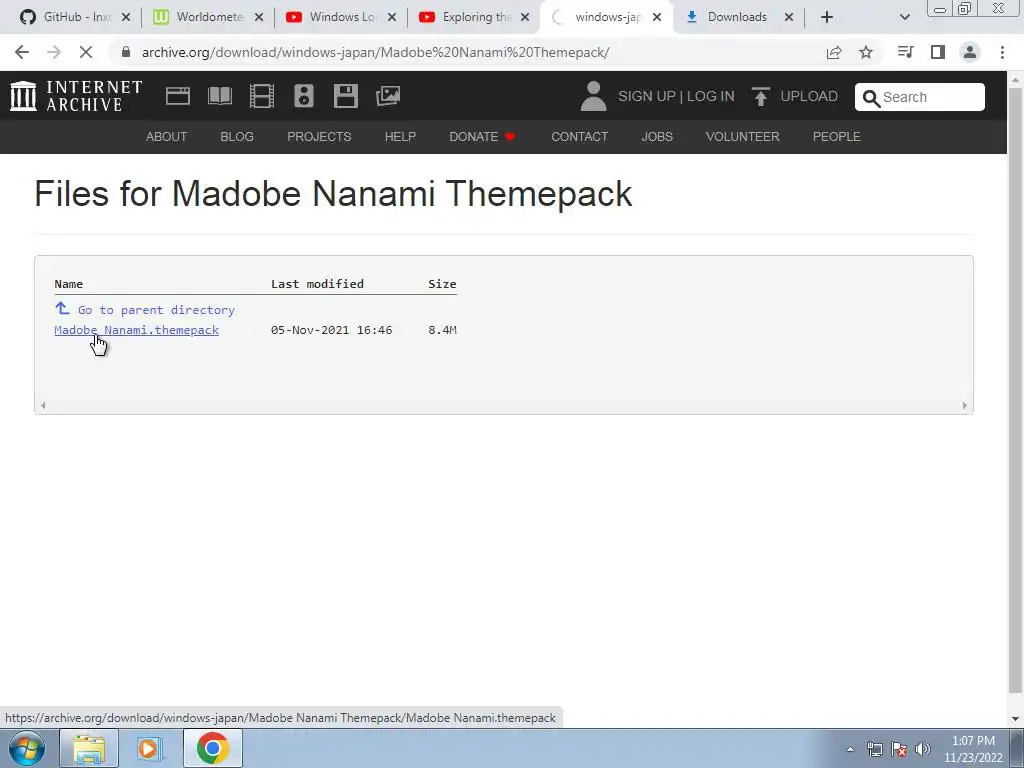Expand the tab search dropdown arrow
The height and width of the screenshot is (768, 1024).
[904, 17]
